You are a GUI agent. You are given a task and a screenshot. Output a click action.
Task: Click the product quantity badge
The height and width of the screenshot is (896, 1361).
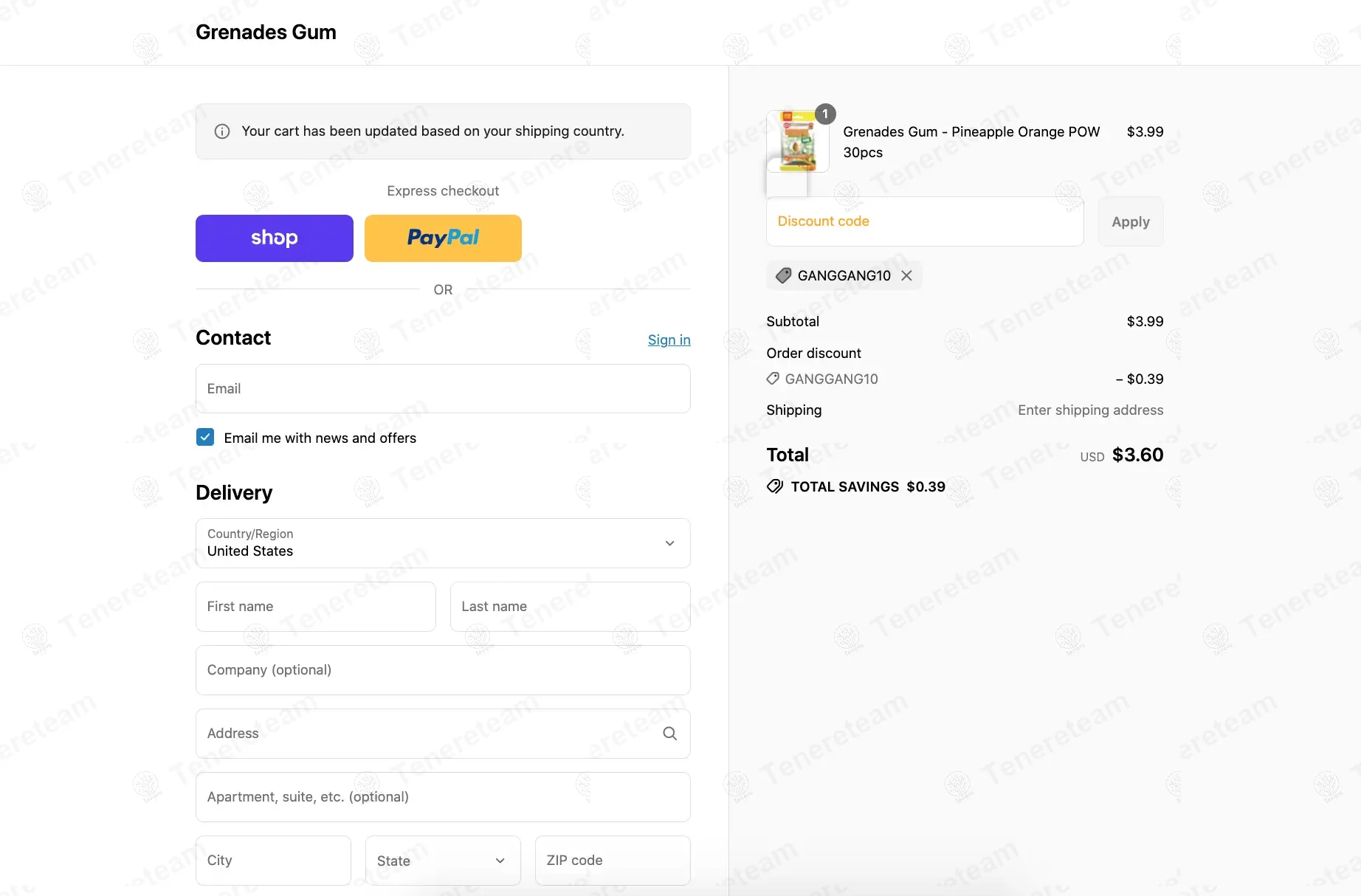tap(825, 114)
